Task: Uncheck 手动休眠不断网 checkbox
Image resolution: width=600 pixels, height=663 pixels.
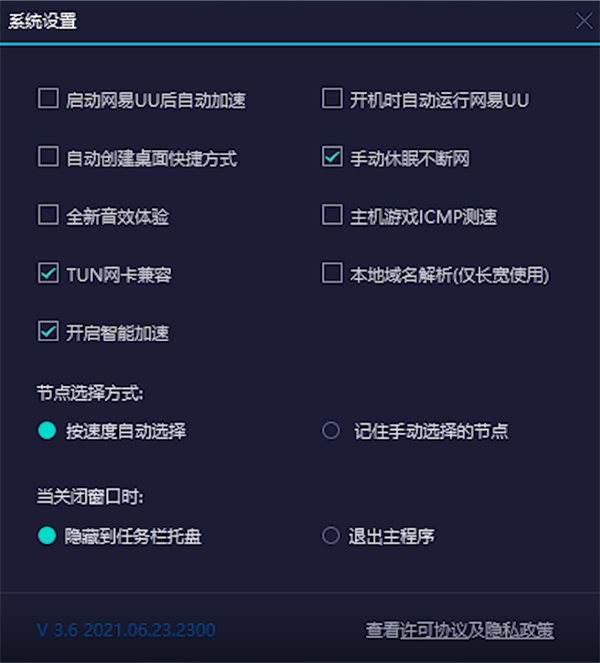Action: tap(332, 156)
